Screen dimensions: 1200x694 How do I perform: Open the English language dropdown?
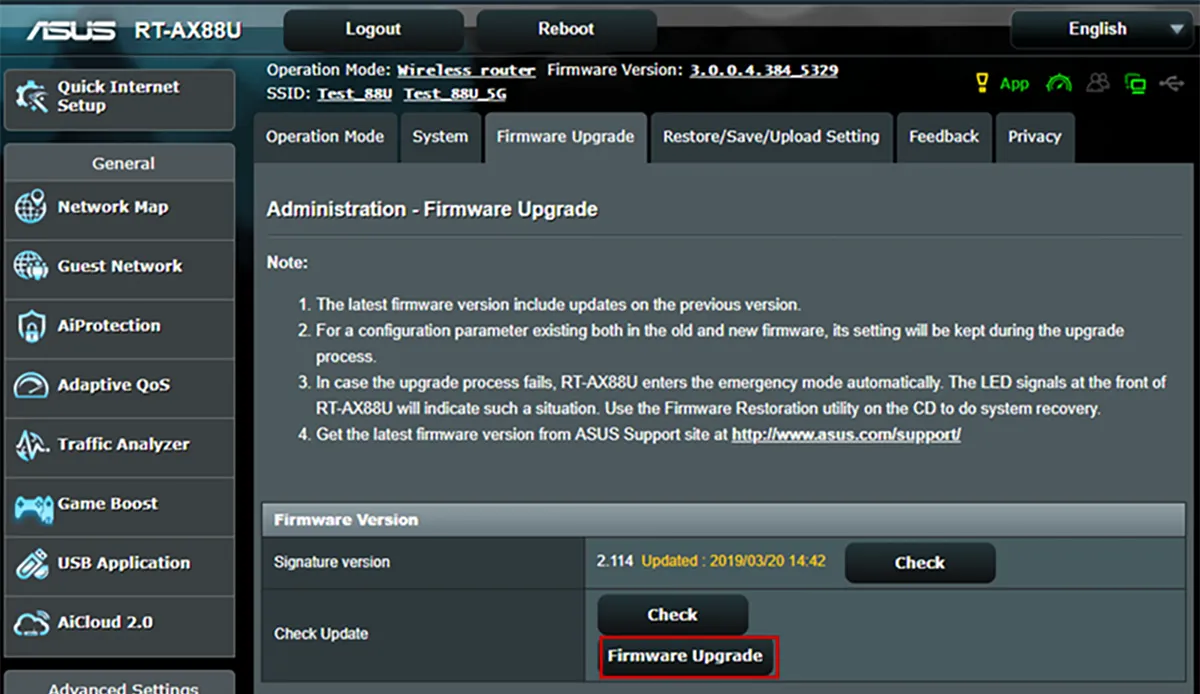click(1104, 29)
